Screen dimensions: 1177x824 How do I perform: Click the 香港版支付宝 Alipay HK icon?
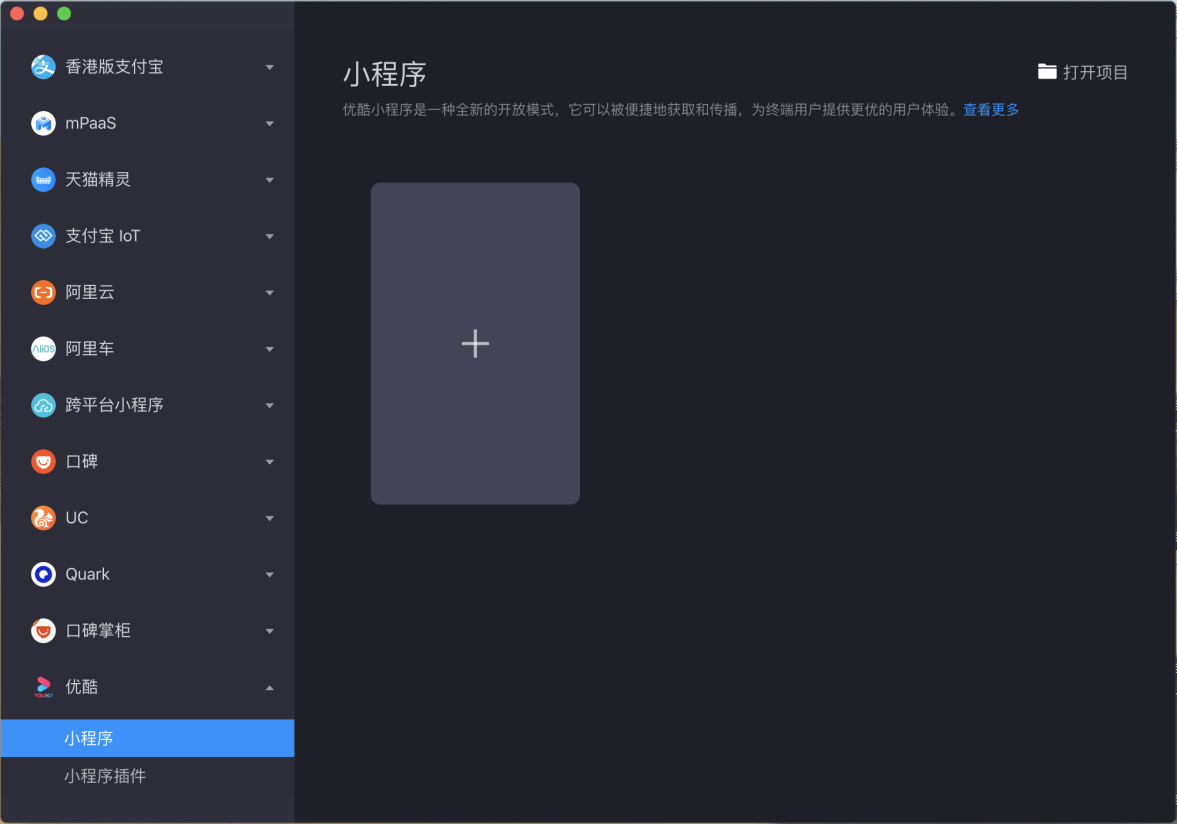click(x=44, y=67)
